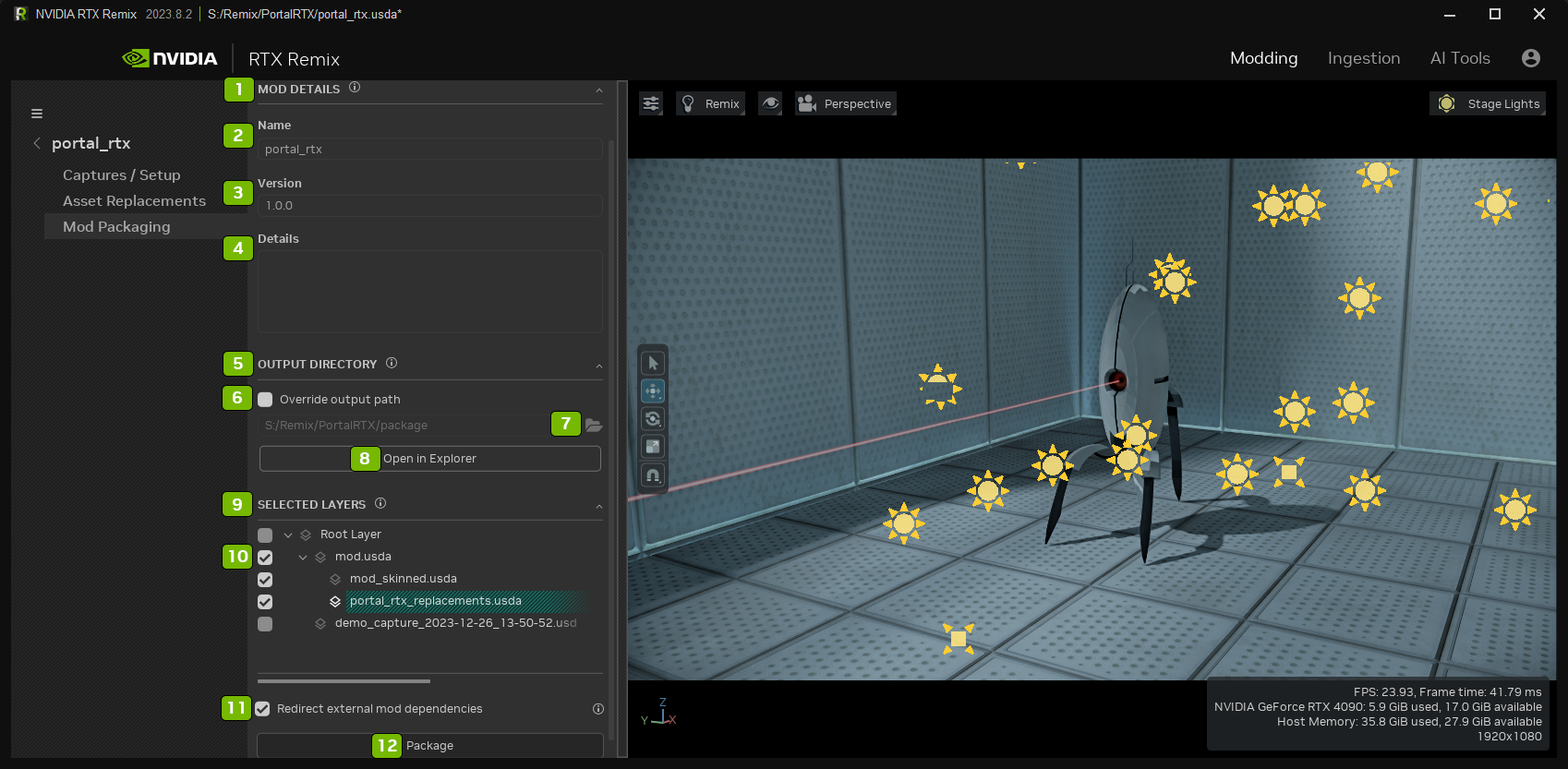Select the viewport Select arrow tool

pyautogui.click(x=653, y=364)
